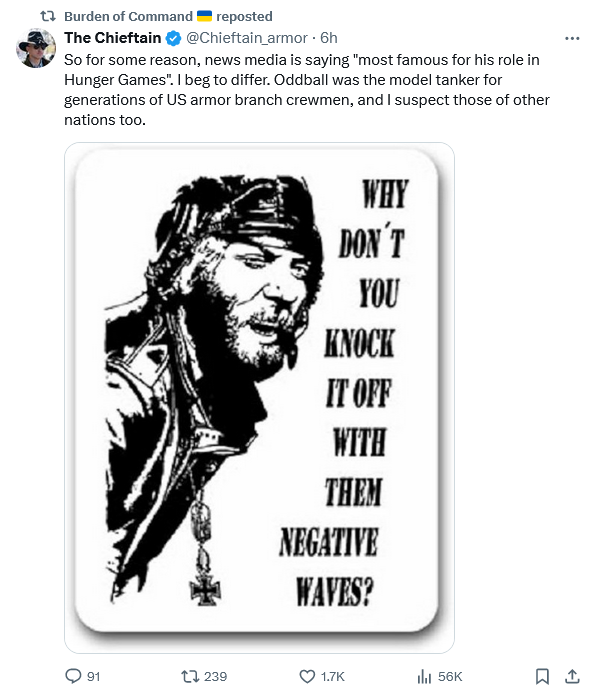
Task: Click the small repost icon beside Burden of Command
Action: pyautogui.click(x=48, y=16)
